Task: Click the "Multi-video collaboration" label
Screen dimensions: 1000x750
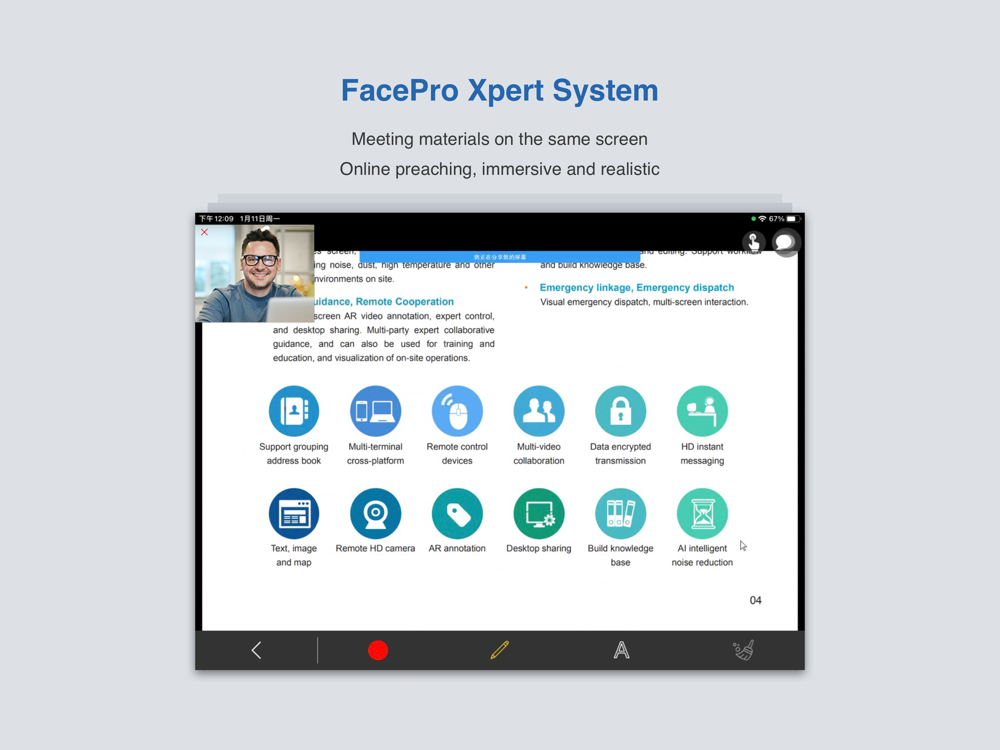Action: pos(539,453)
